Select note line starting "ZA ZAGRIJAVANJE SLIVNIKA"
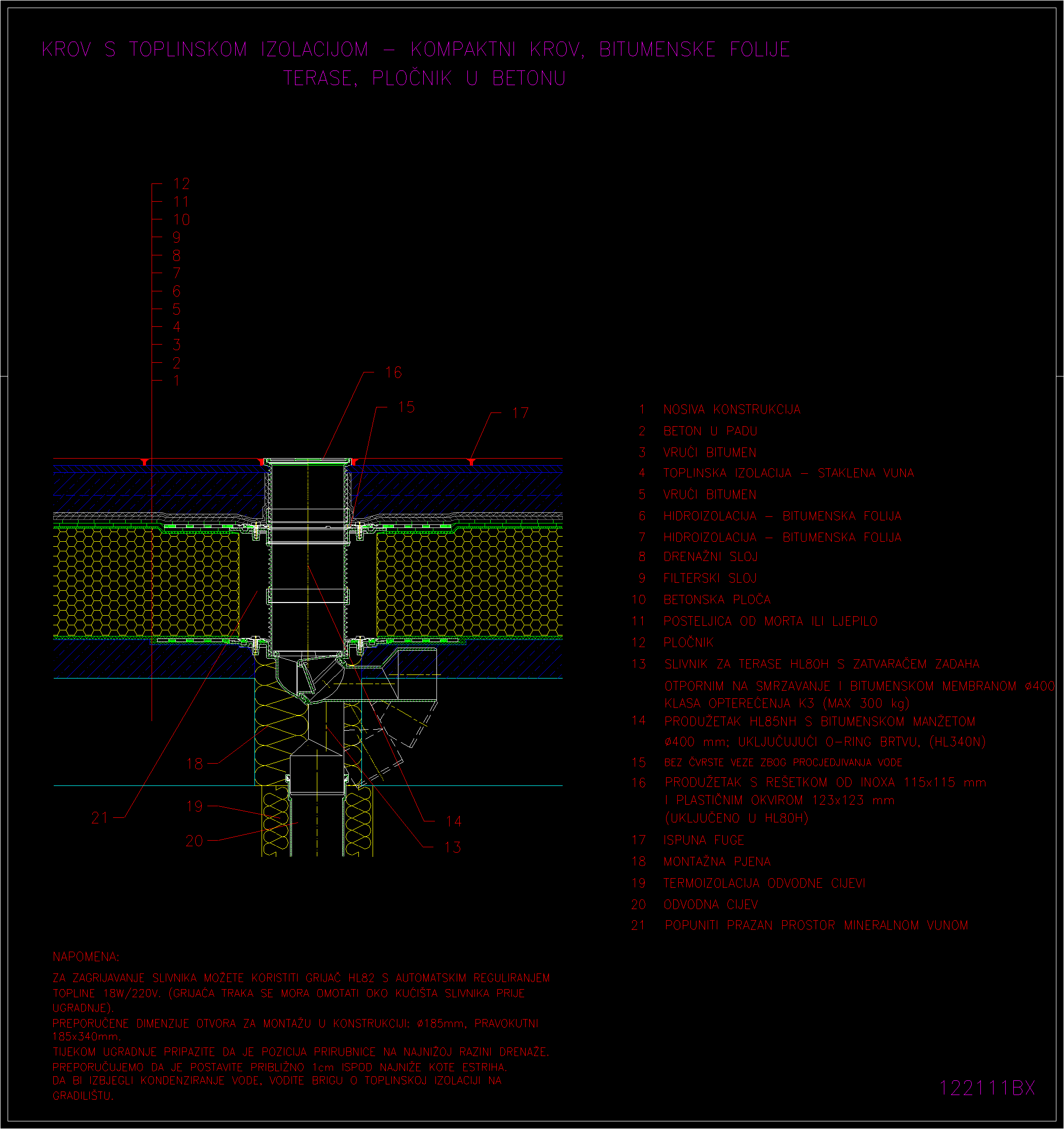 pyautogui.click(x=301, y=979)
